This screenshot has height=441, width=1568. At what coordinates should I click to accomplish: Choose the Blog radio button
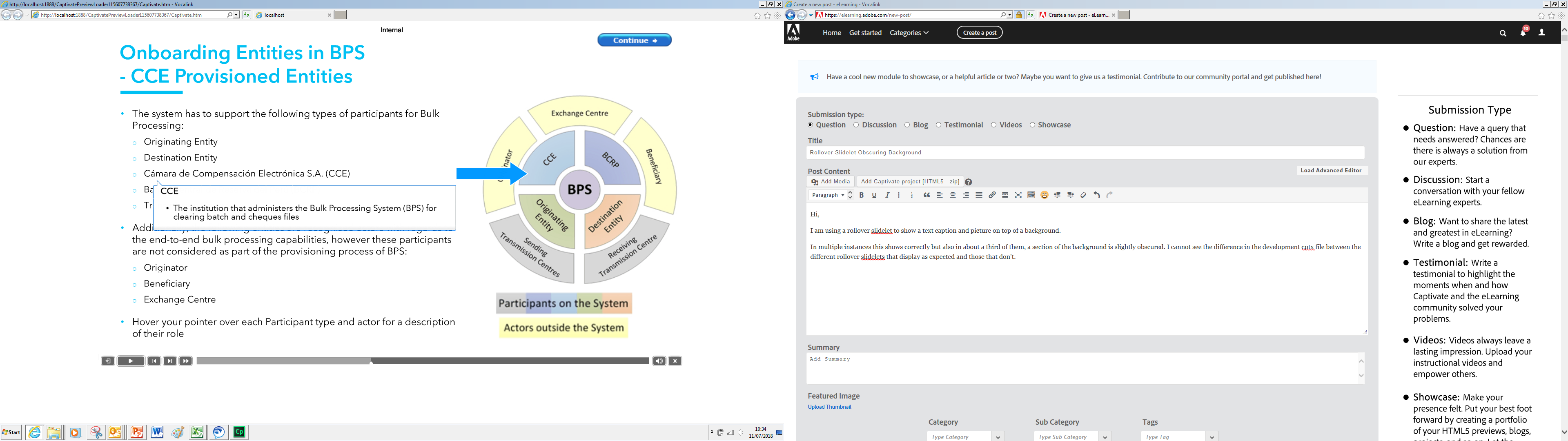pos(907,125)
